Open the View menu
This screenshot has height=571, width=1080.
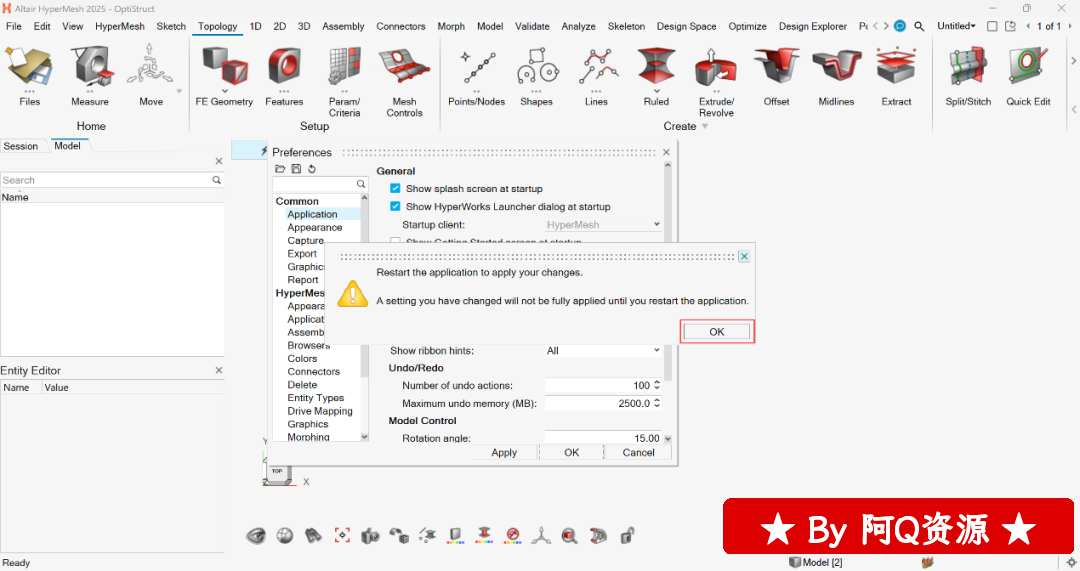coord(72,26)
